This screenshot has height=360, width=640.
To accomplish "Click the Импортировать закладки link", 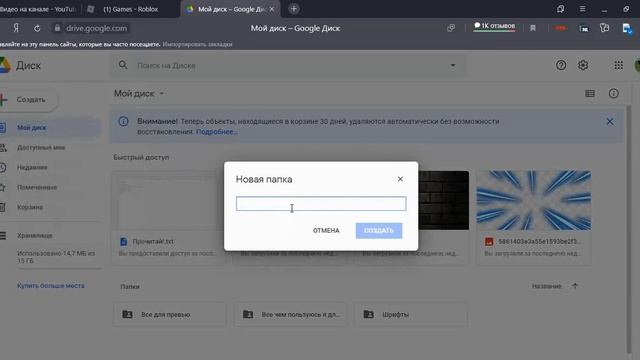I will click(x=197, y=44).
